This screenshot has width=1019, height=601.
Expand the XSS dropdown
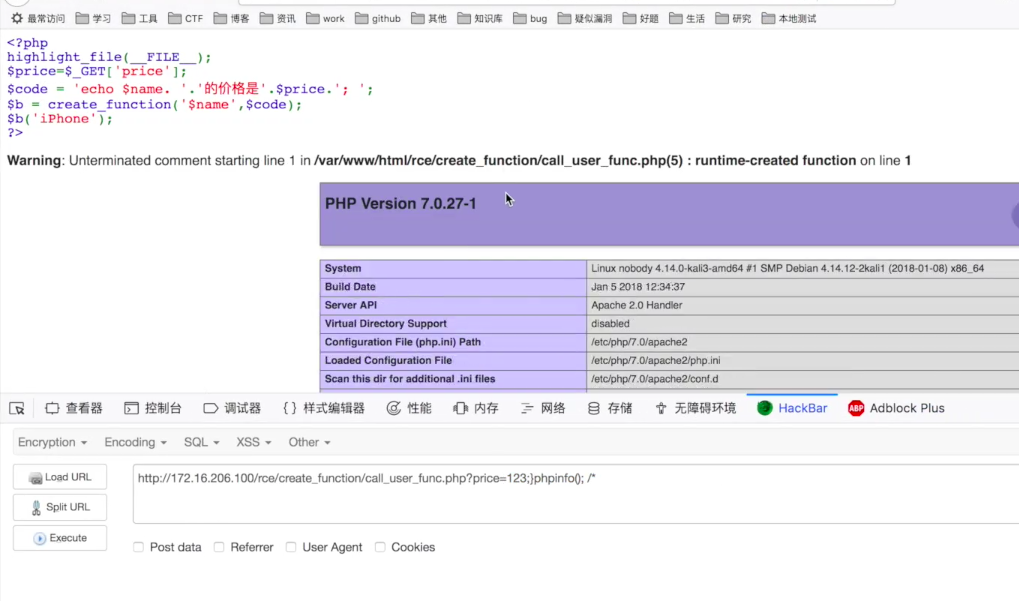coord(253,442)
